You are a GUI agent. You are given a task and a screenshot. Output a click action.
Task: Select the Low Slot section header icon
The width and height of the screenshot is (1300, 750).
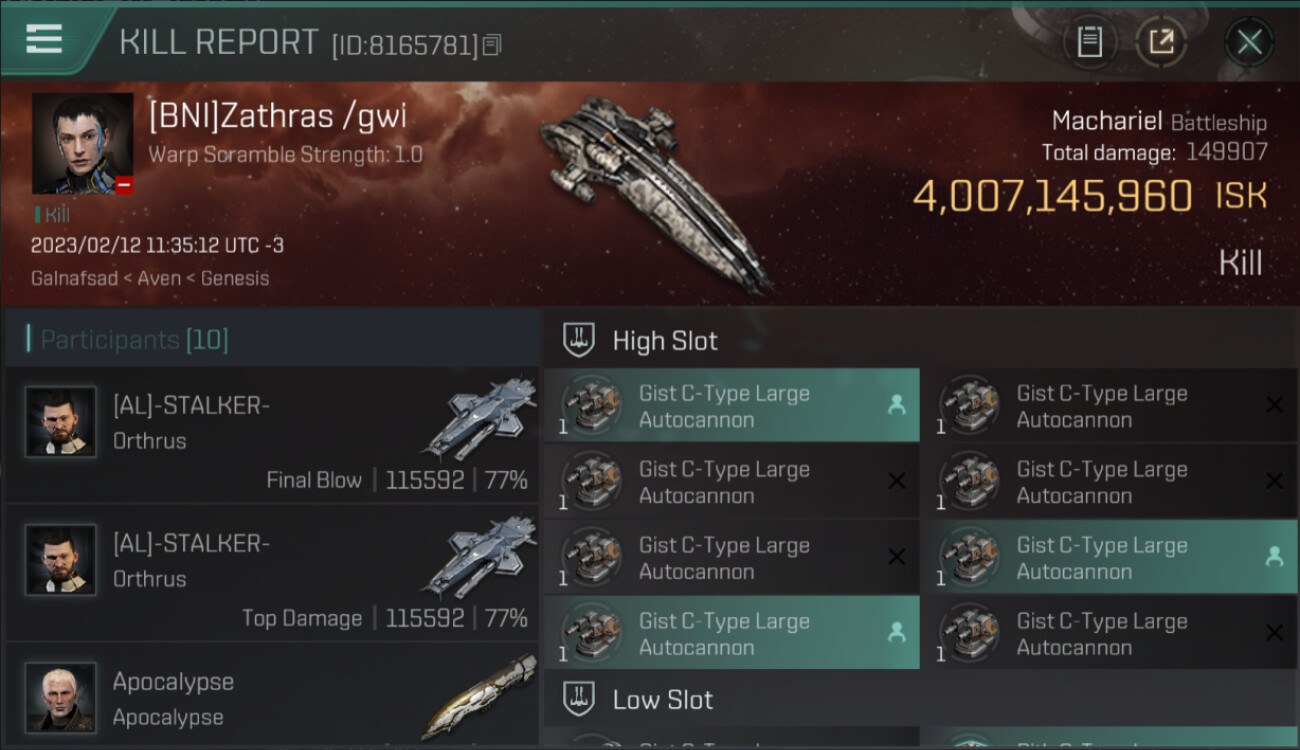pos(579,699)
